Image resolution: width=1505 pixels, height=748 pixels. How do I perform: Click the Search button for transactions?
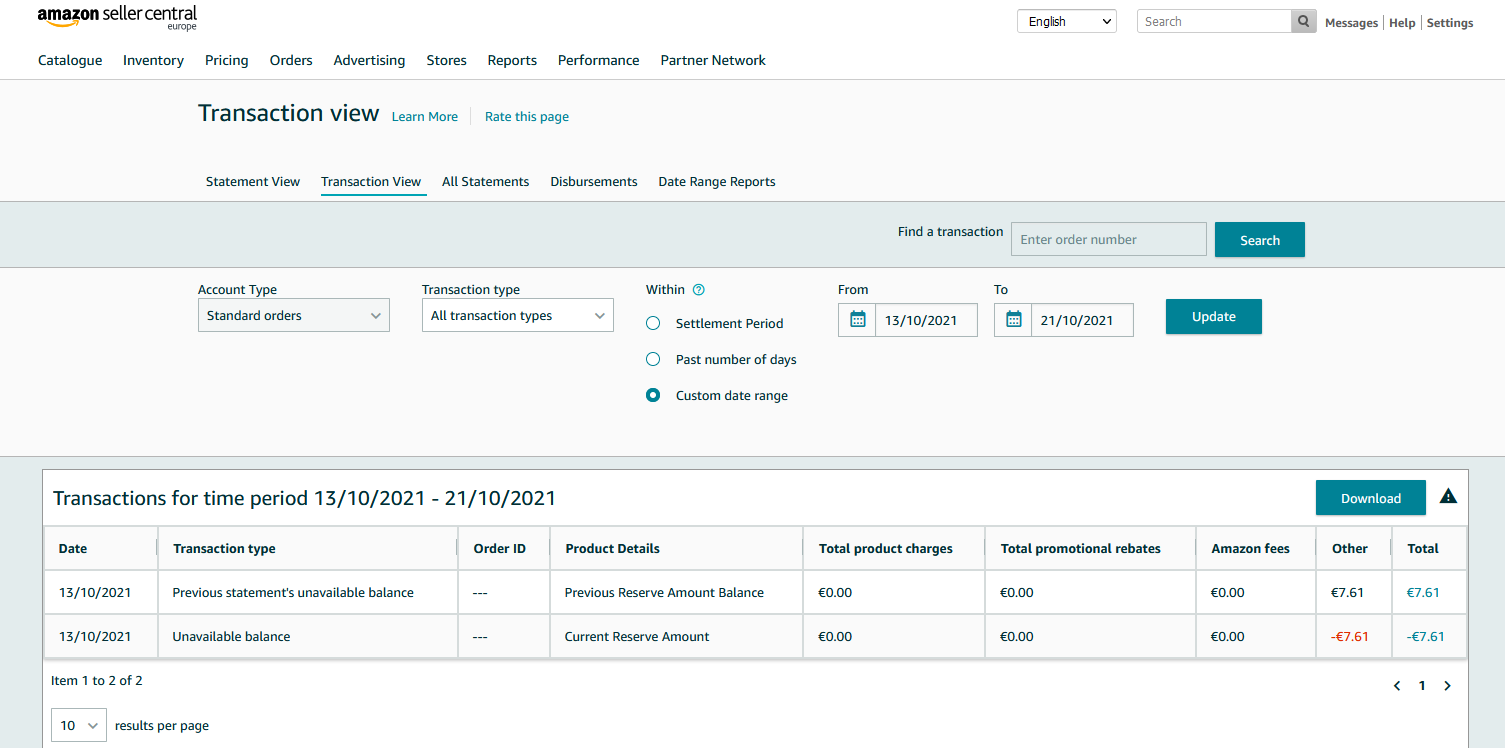coord(1260,240)
